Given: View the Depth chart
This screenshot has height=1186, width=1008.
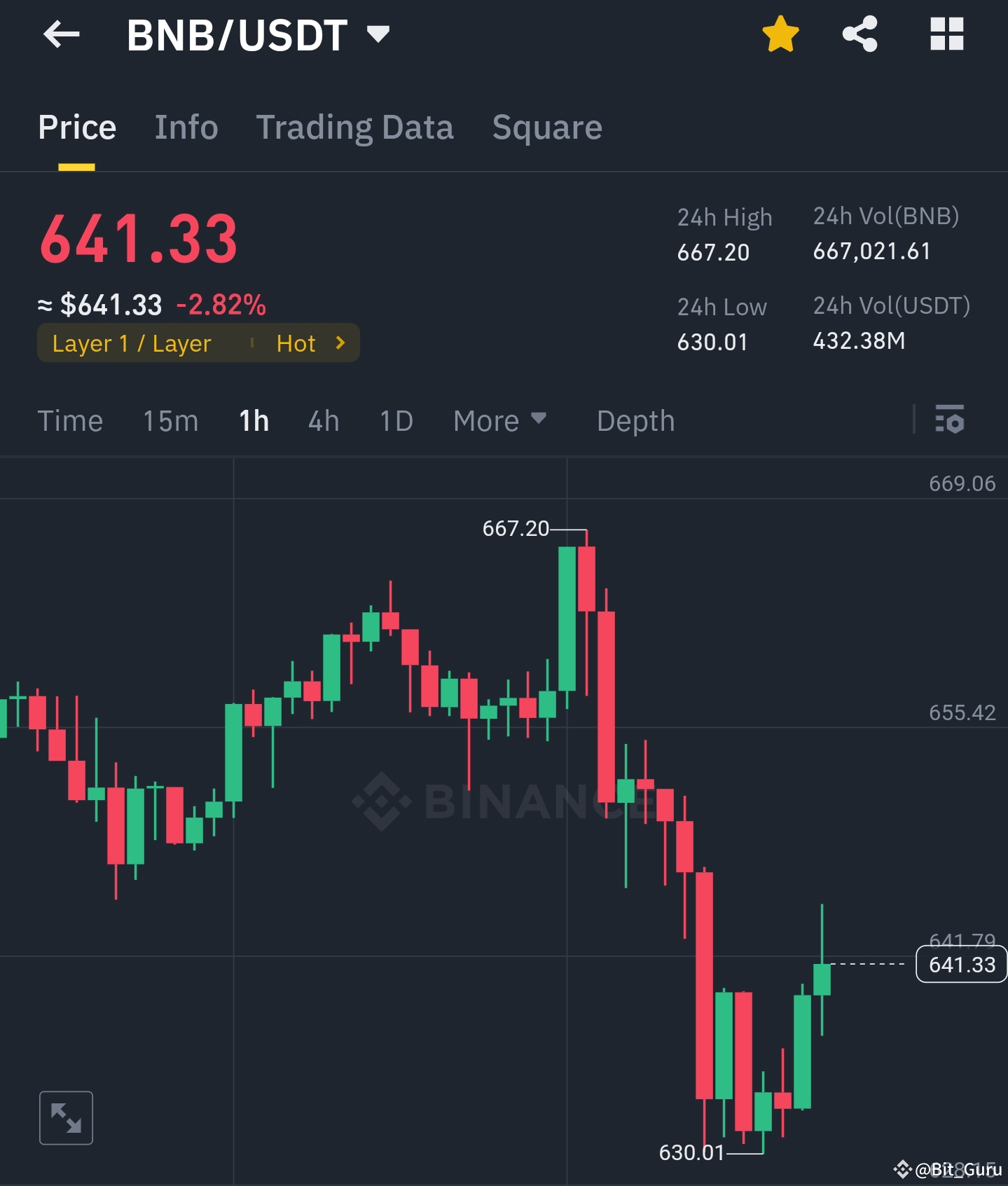Looking at the screenshot, I should click(635, 420).
